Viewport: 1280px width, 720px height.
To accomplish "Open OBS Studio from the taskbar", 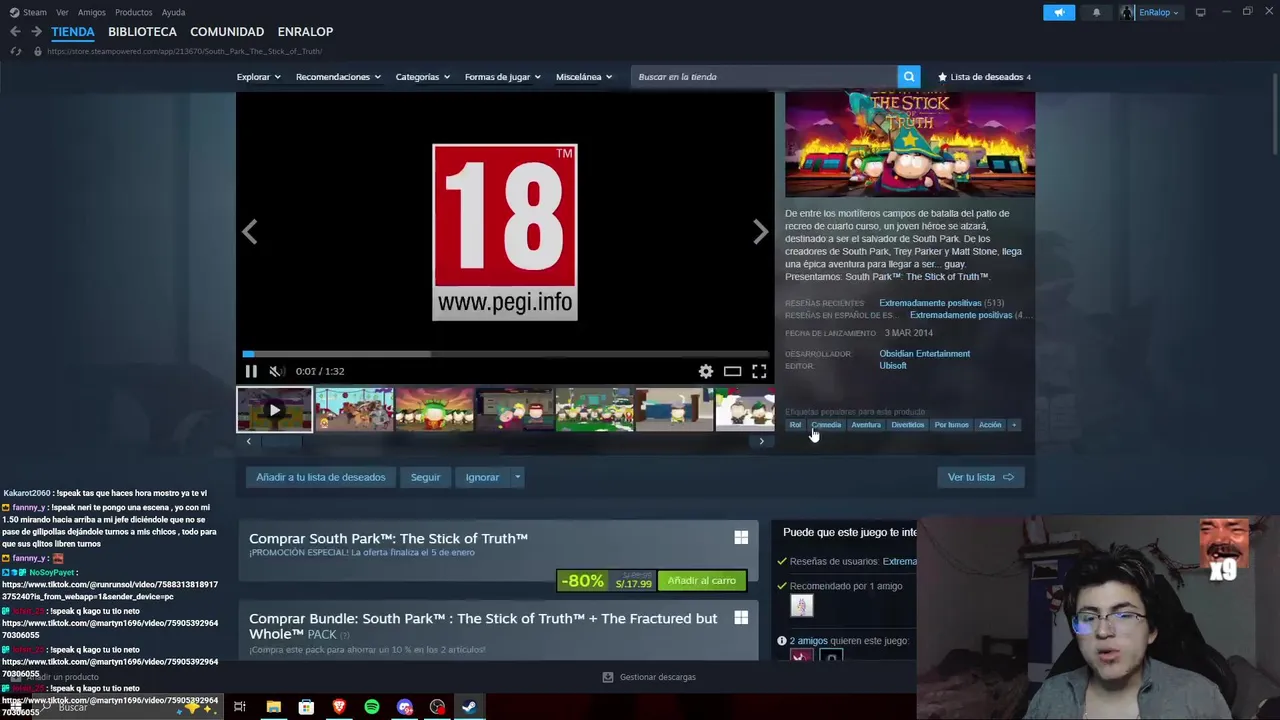I will coord(438,707).
